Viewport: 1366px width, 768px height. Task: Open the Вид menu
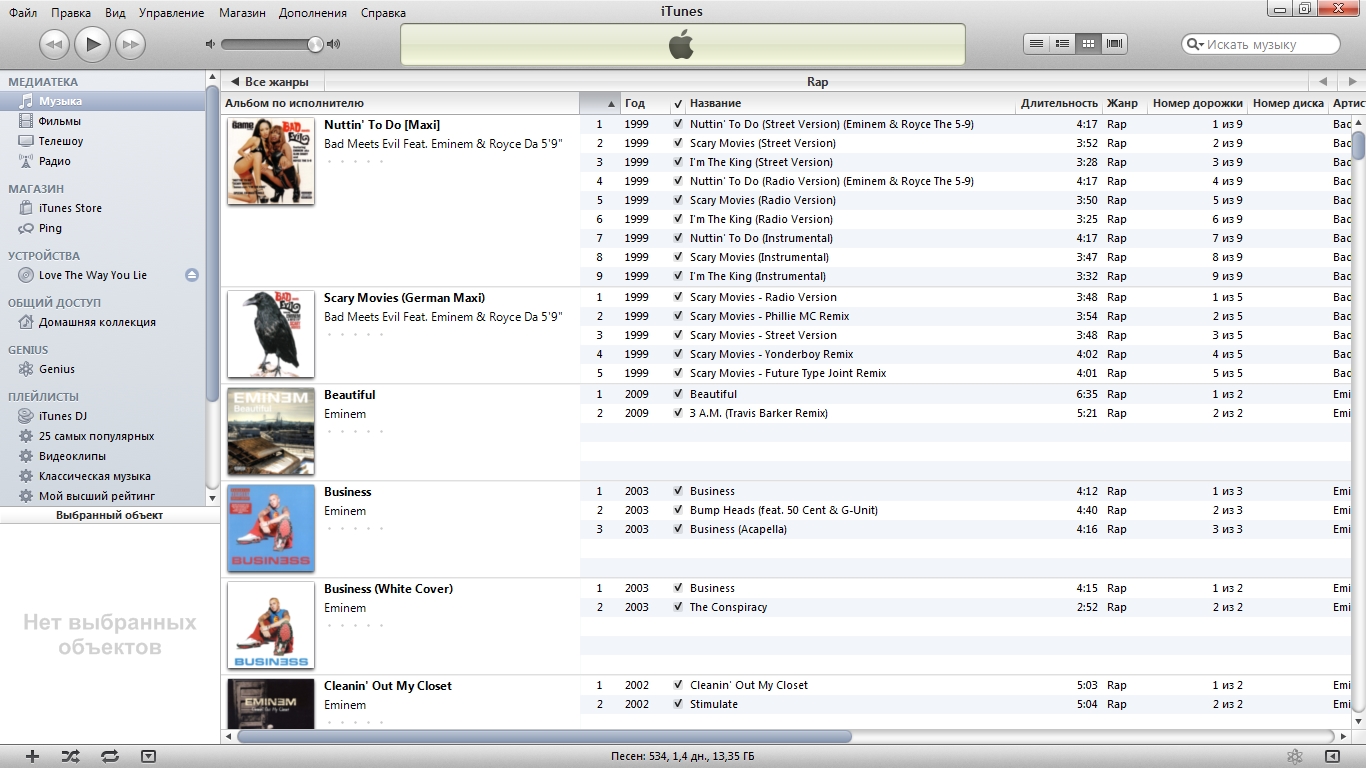pos(115,13)
